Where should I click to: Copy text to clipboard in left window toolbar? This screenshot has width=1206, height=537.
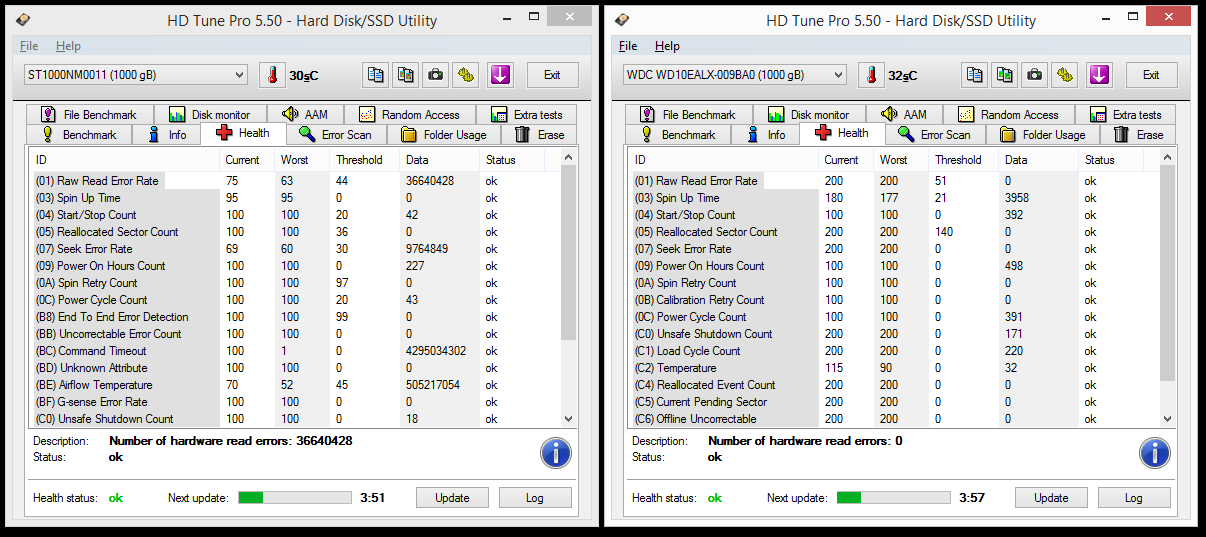(x=376, y=75)
